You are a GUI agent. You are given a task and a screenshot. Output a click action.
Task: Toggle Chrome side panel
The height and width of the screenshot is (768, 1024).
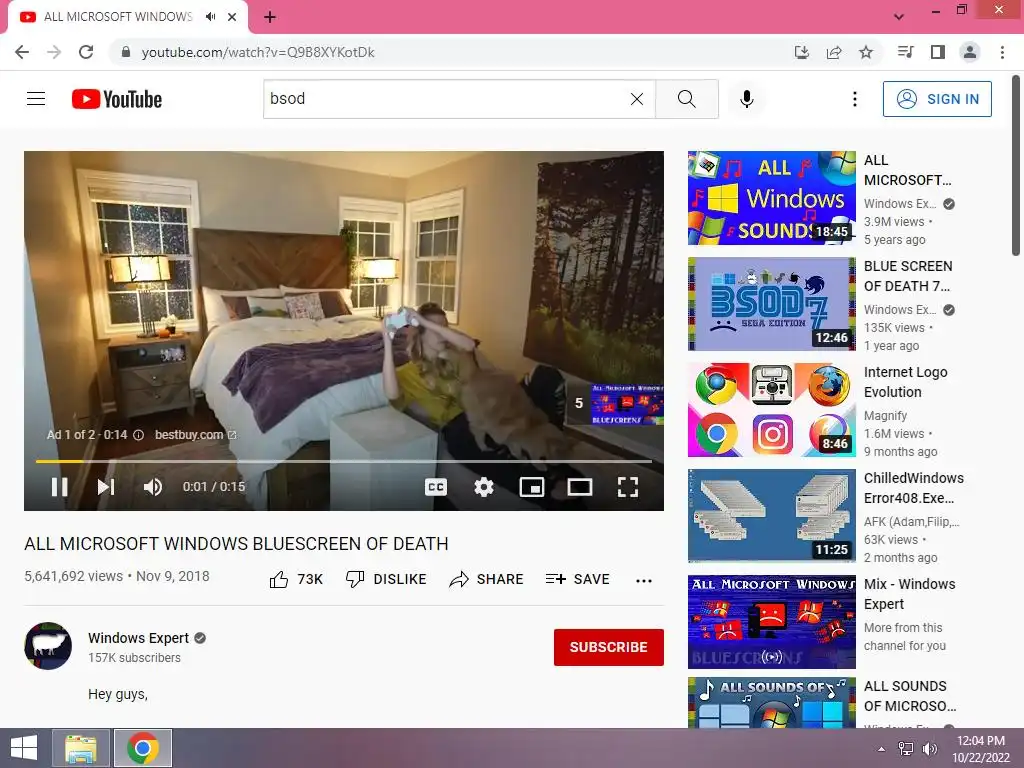pyautogui.click(x=938, y=52)
